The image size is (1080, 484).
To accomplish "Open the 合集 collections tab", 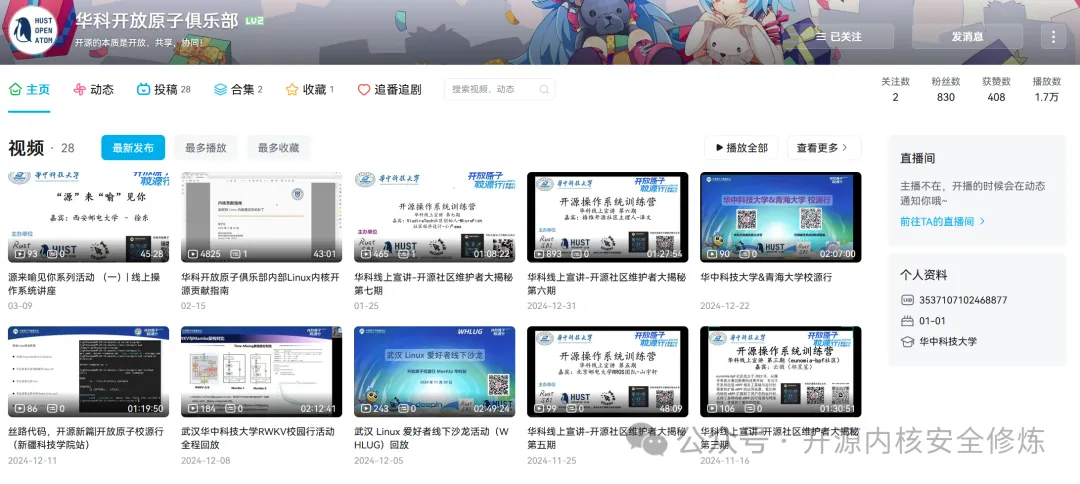I will tap(237, 89).
